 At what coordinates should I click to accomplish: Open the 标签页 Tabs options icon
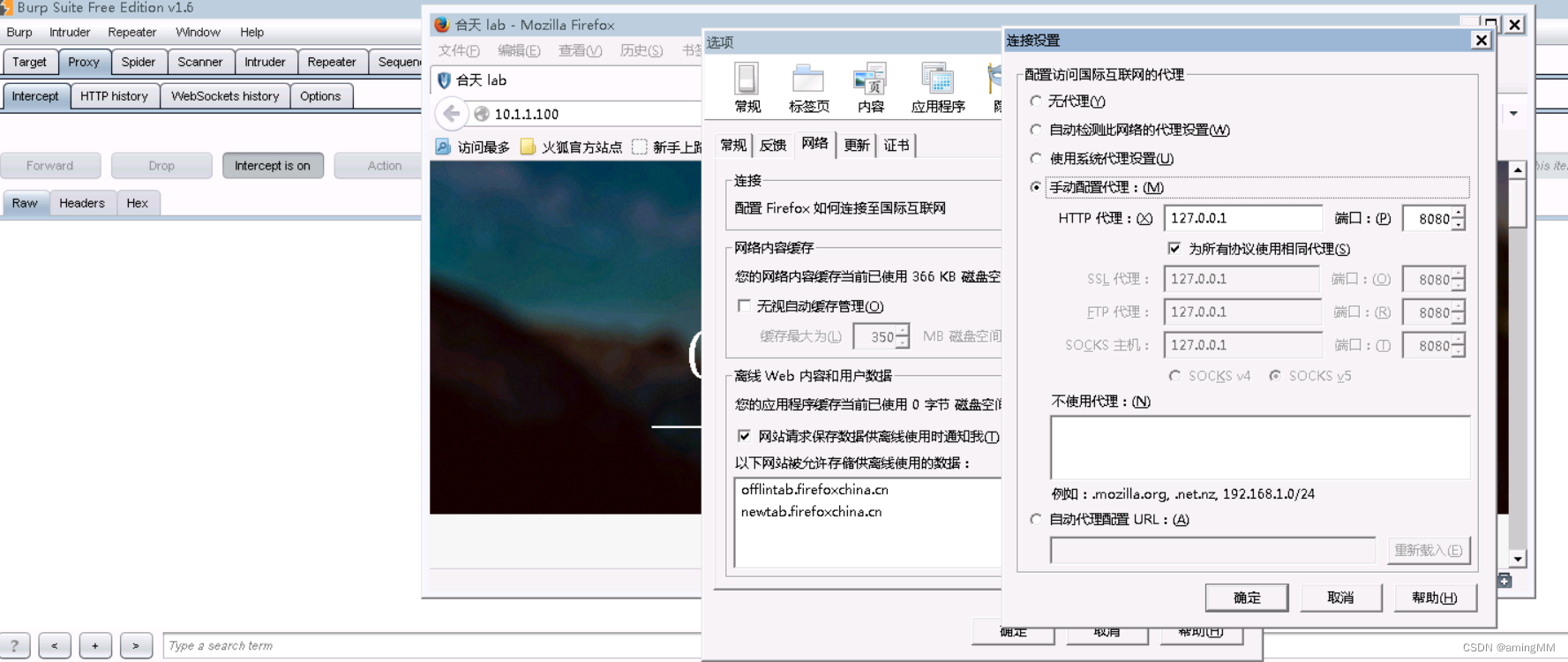click(808, 87)
